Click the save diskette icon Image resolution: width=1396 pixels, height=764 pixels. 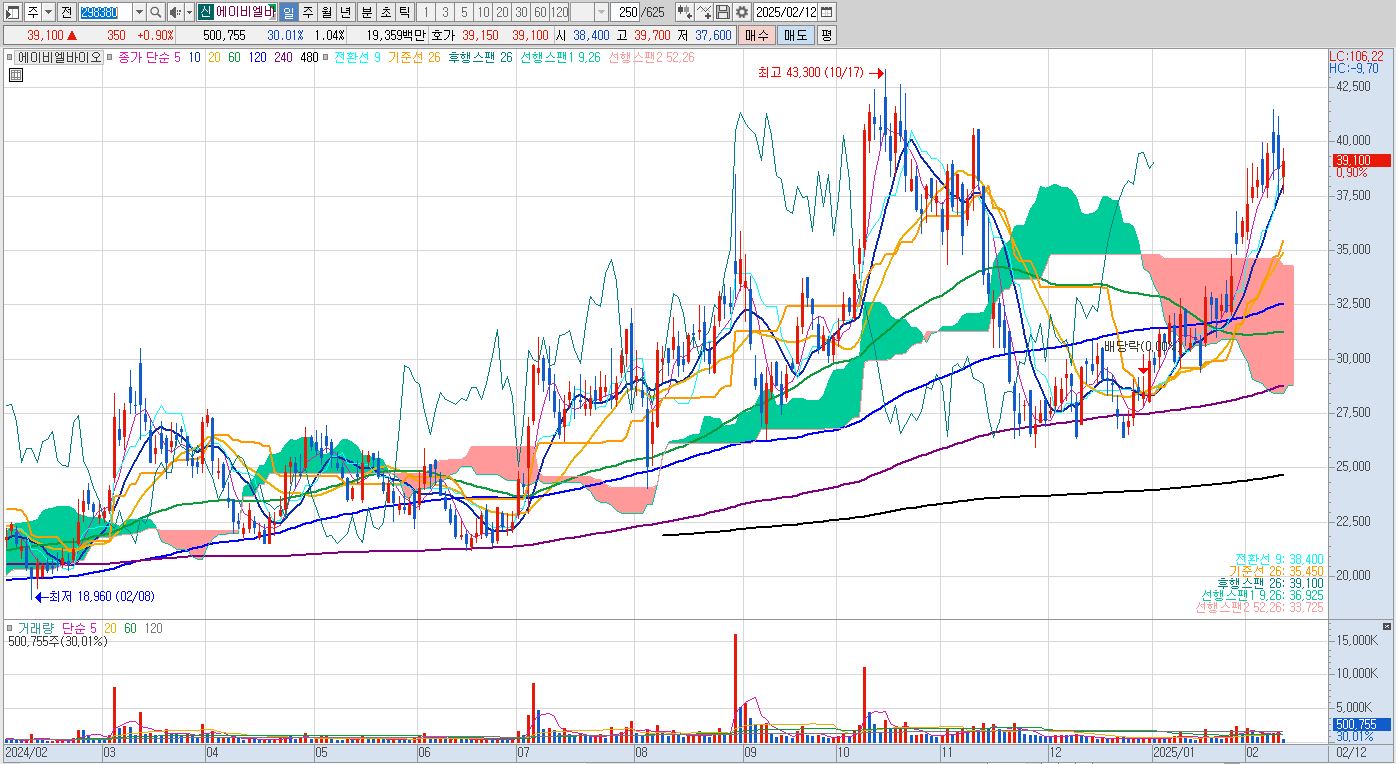pos(723,12)
